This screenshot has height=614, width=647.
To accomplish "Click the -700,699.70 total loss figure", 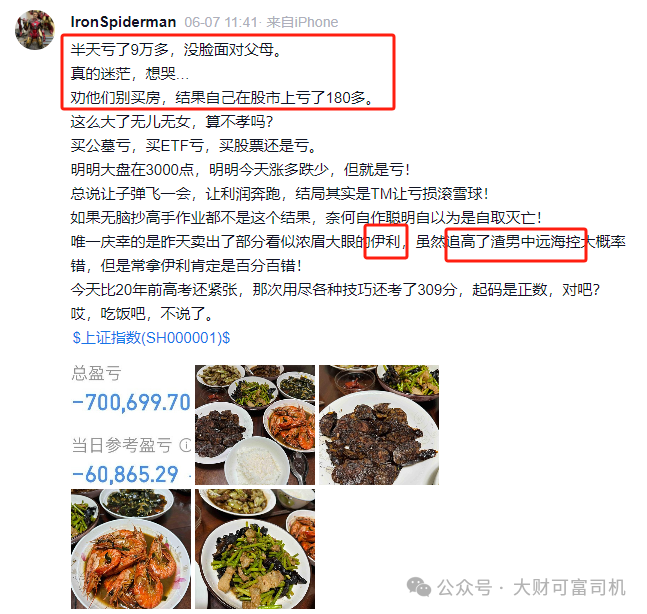I will point(131,402).
